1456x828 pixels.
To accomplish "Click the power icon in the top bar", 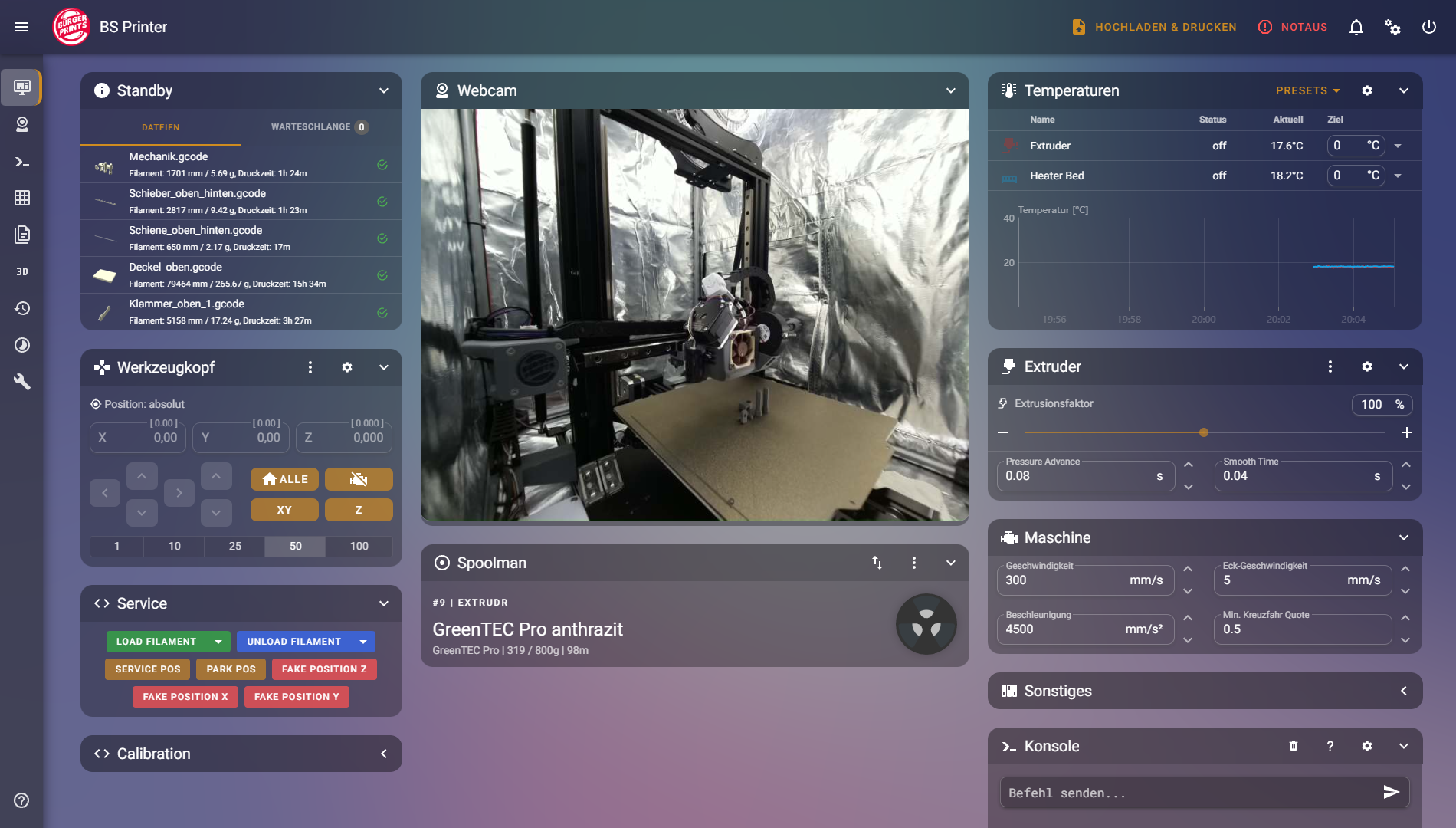I will [x=1429, y=27].
